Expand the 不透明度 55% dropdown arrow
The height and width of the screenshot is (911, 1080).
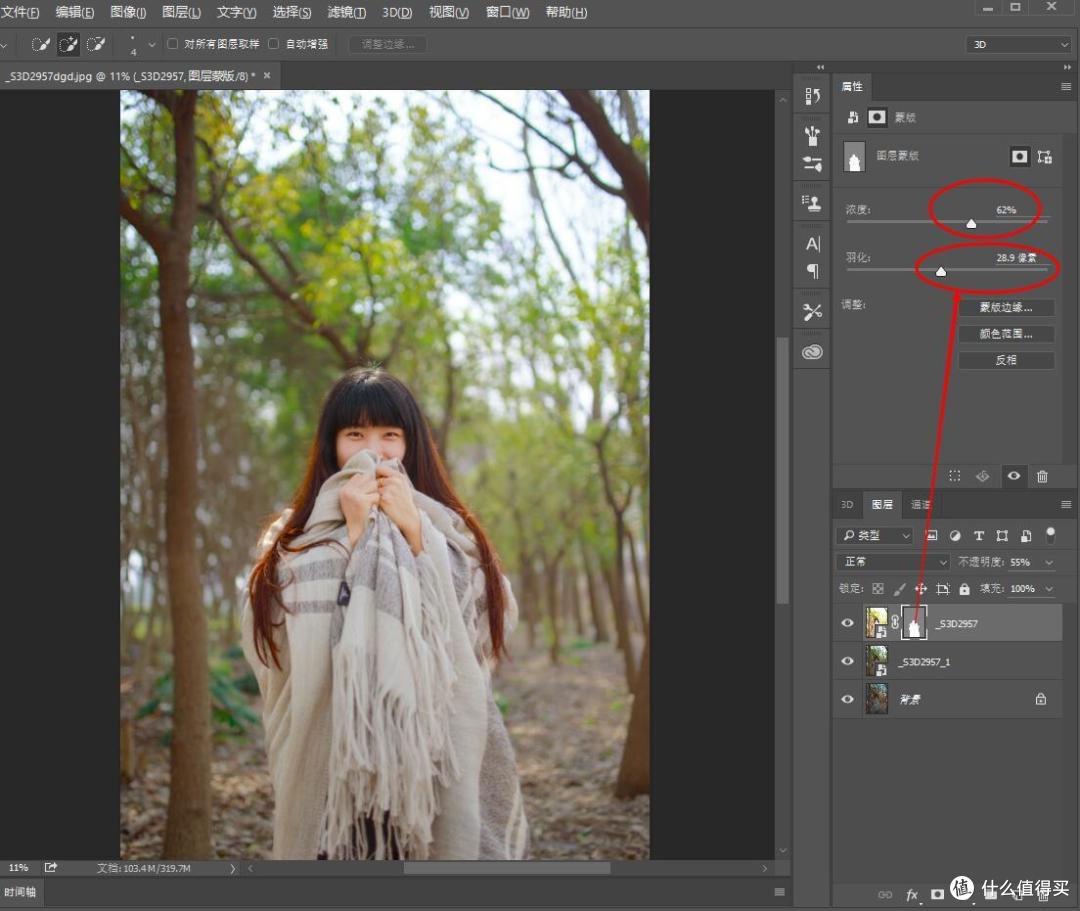click(x=1049, y=563)
